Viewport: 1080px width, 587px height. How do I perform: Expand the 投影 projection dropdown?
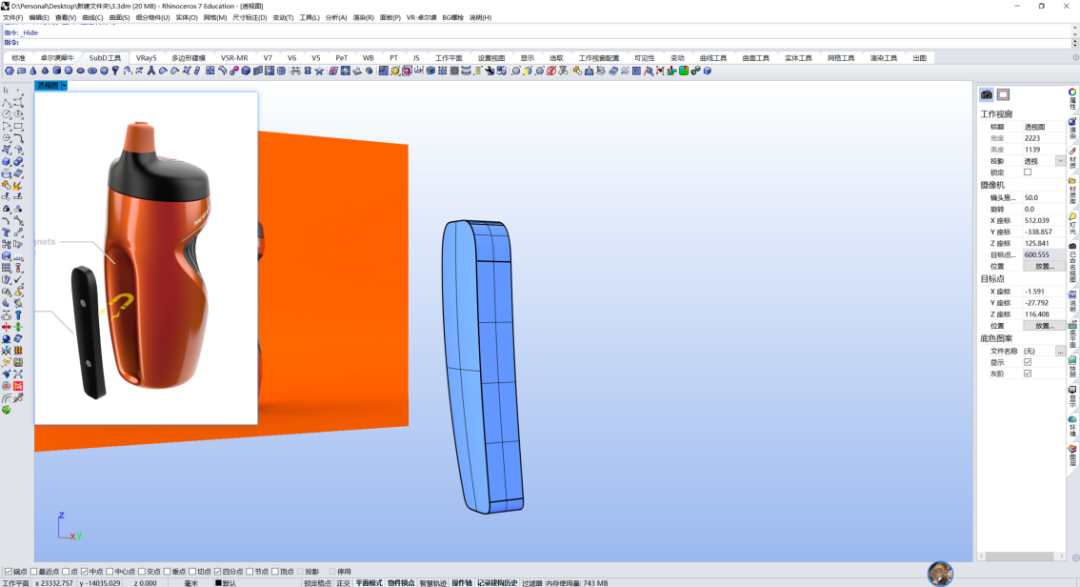tap(1060, 161)
